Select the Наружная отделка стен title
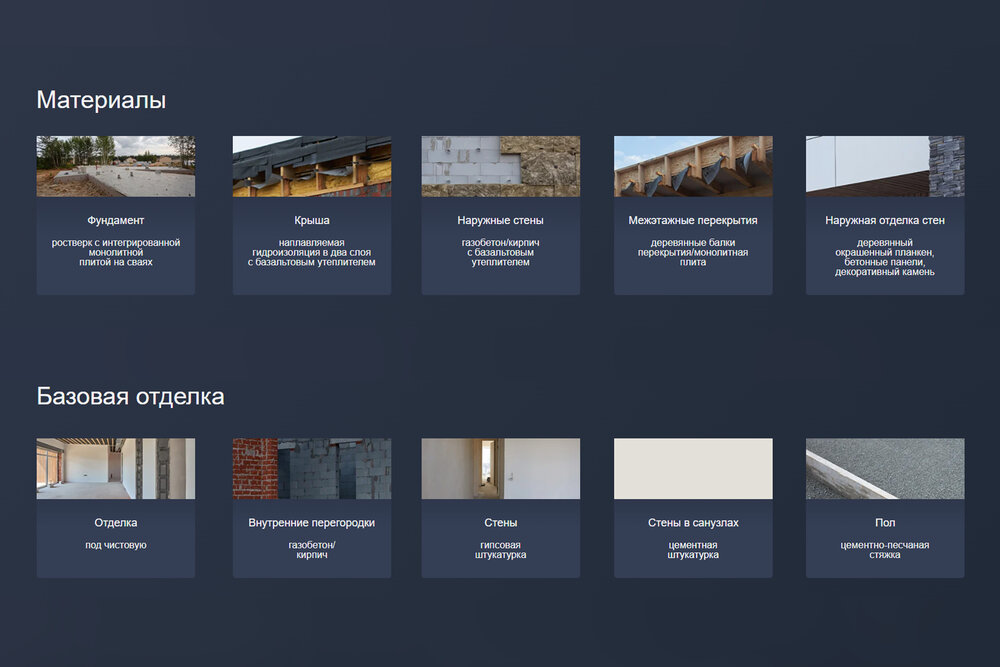Screen dimensions: 1000x667 tap(885, 220)
